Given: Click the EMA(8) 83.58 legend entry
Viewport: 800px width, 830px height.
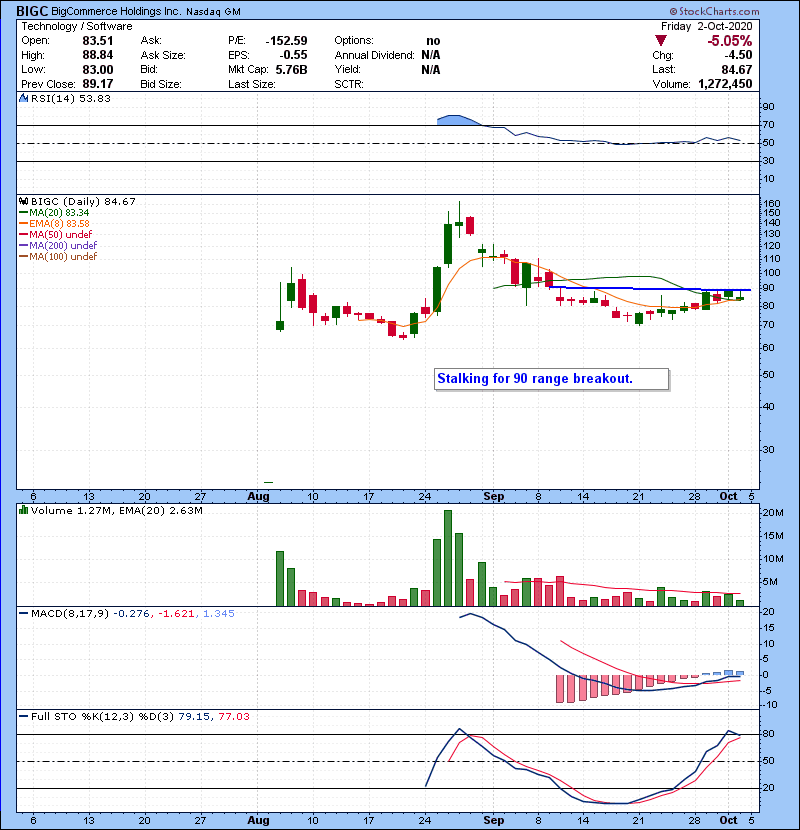Looking at the screenshot, I should coord(54,224).
